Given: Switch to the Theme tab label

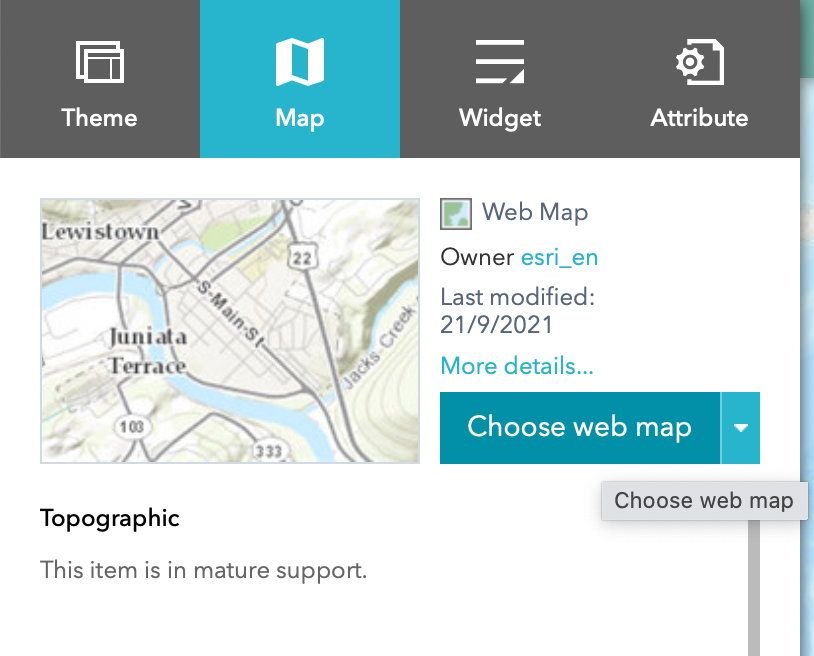Looking at the screenshot, I should click(99, 118).
